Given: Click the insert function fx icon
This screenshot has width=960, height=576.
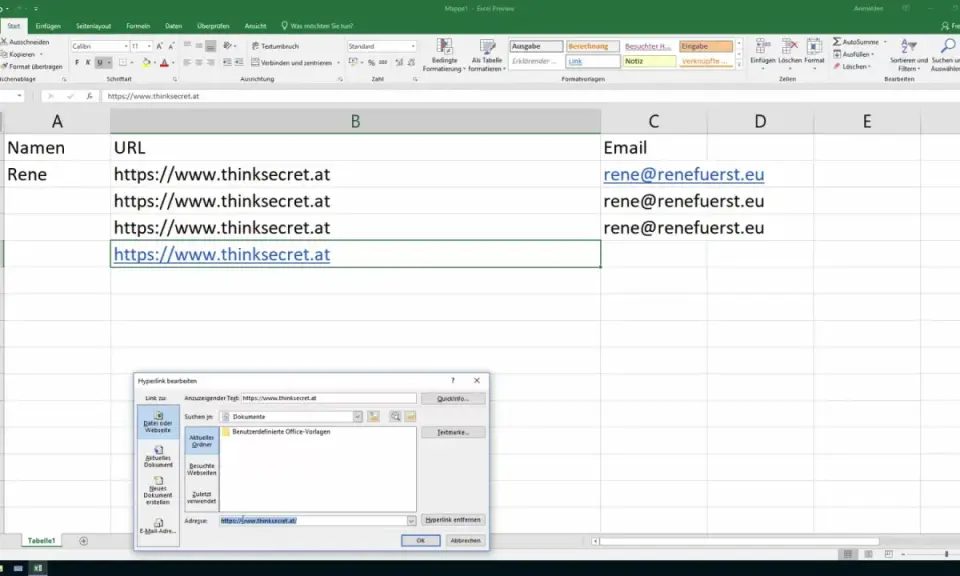Looking at the screenshot, I should 89,96.
